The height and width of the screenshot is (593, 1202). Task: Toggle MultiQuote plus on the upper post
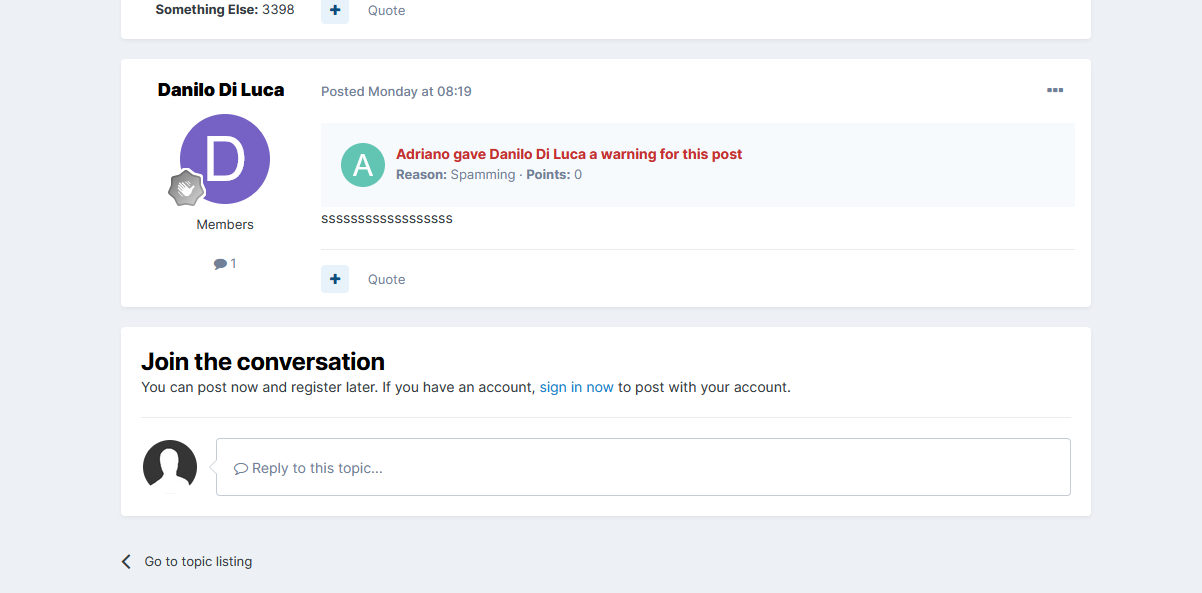tap(335, 10)
